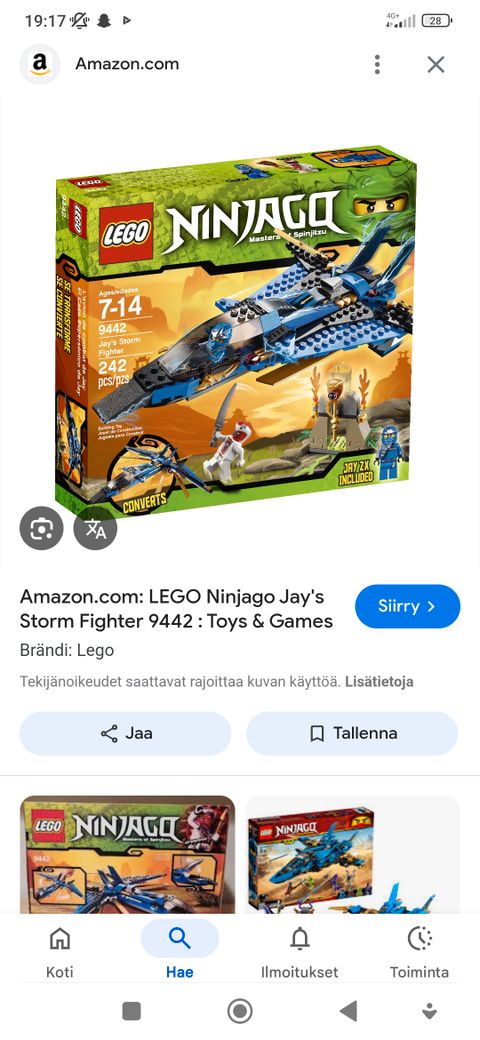Select the Hae search tab
The width and height of the screenshot is (480, 1040).
(x=180, y=952)
